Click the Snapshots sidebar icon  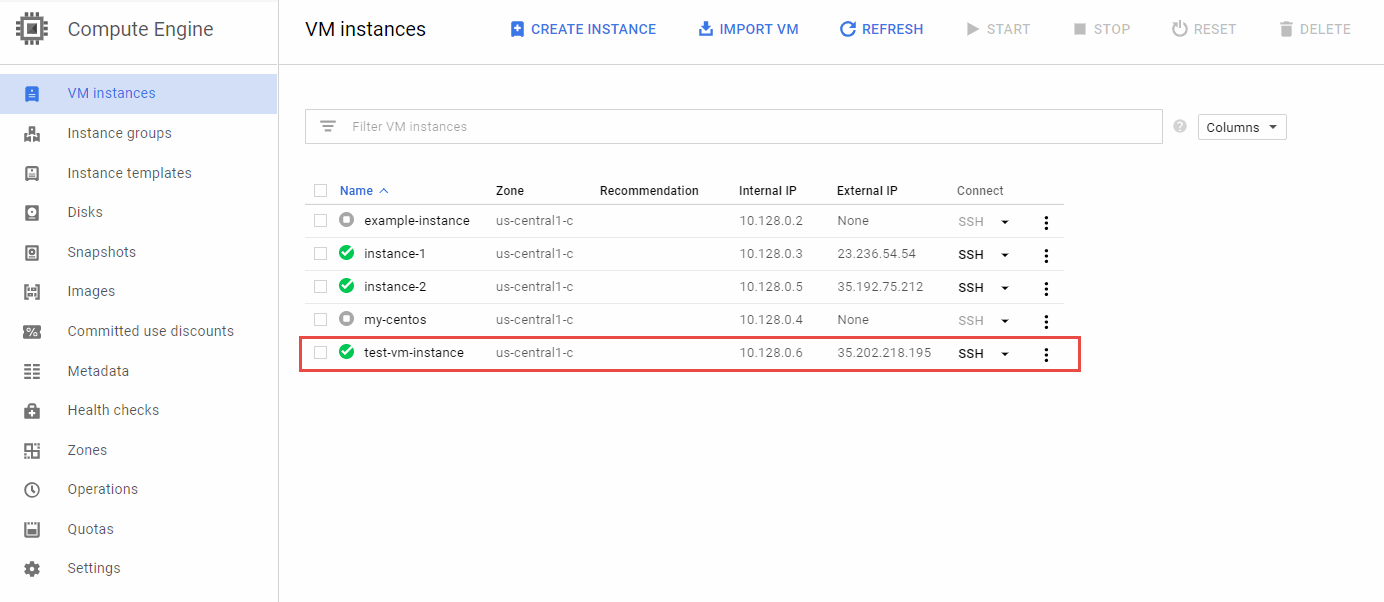click(x=32, y=252)
